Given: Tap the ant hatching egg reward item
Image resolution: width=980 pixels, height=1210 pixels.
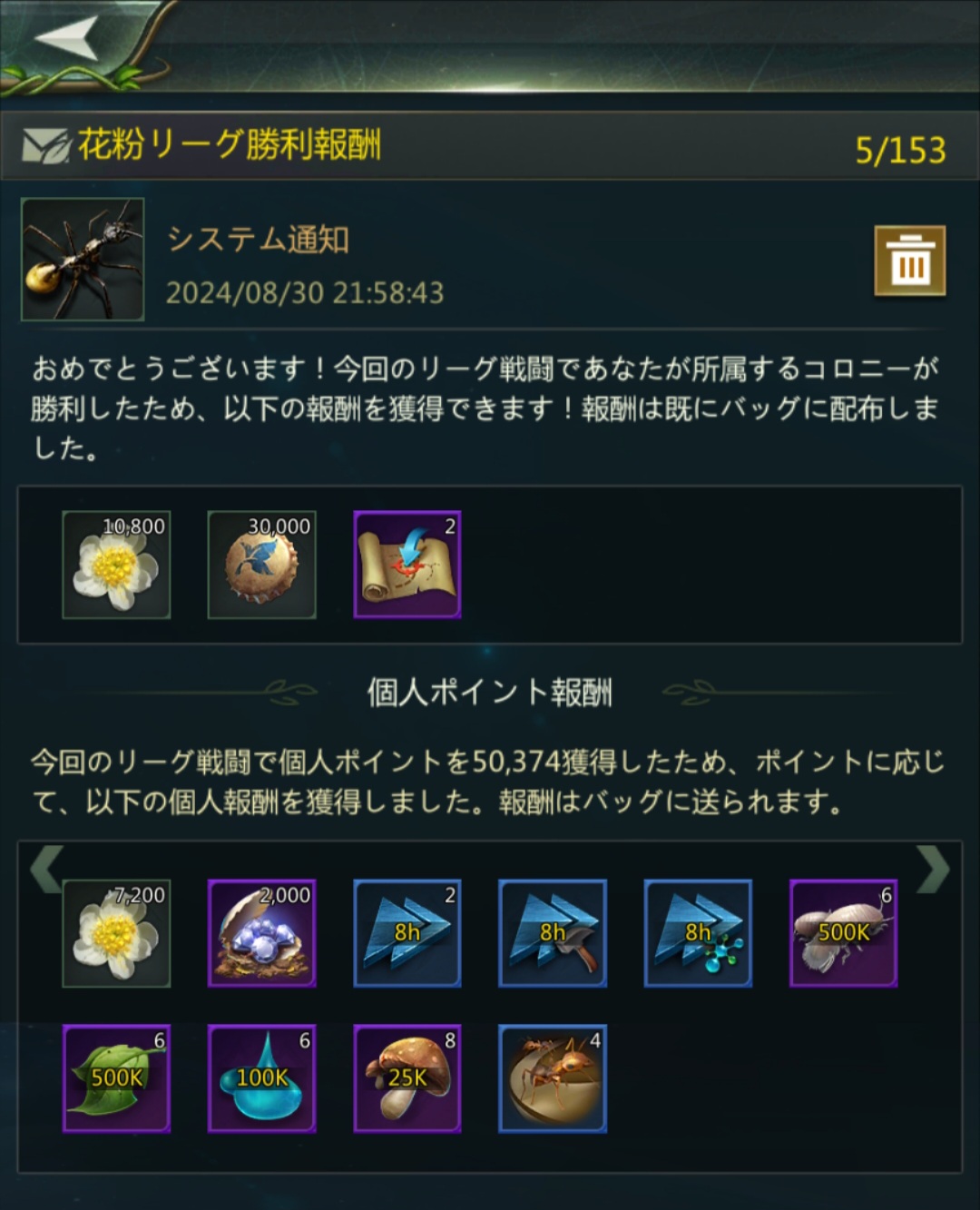Looking at the screenshot, I should pyautogui.click(x=553, y=1078).
